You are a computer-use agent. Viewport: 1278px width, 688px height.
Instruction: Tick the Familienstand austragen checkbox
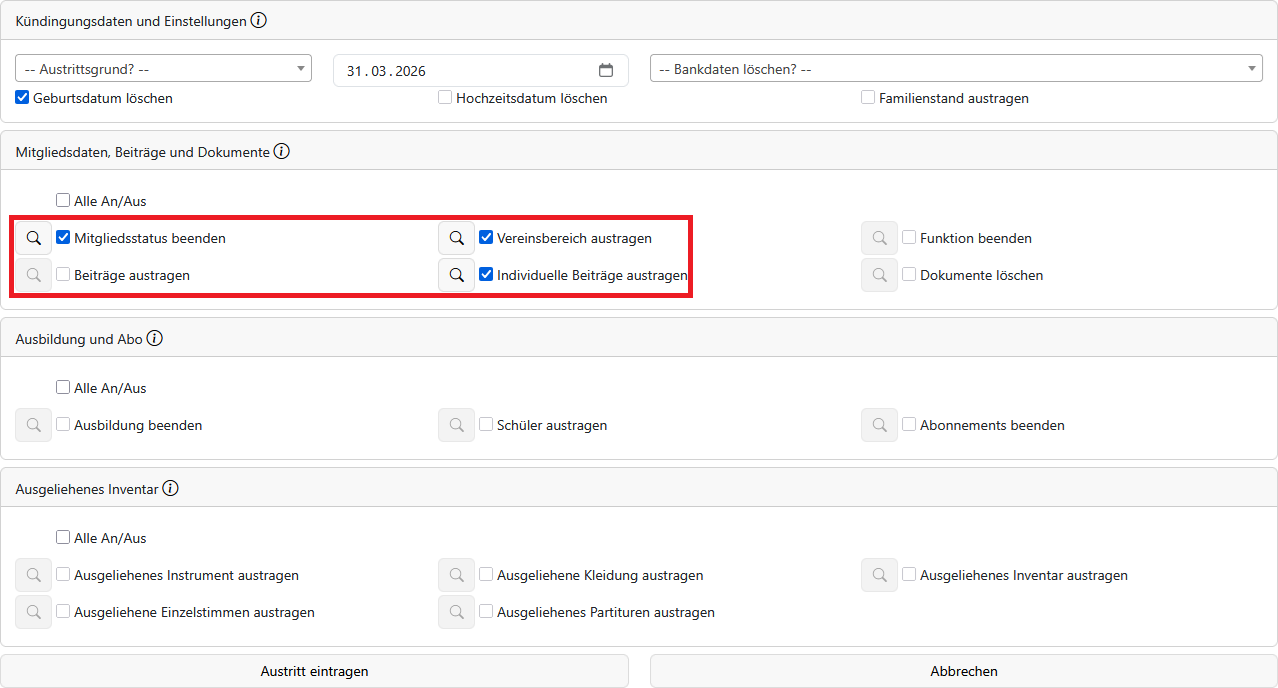(x=868, y=98)
